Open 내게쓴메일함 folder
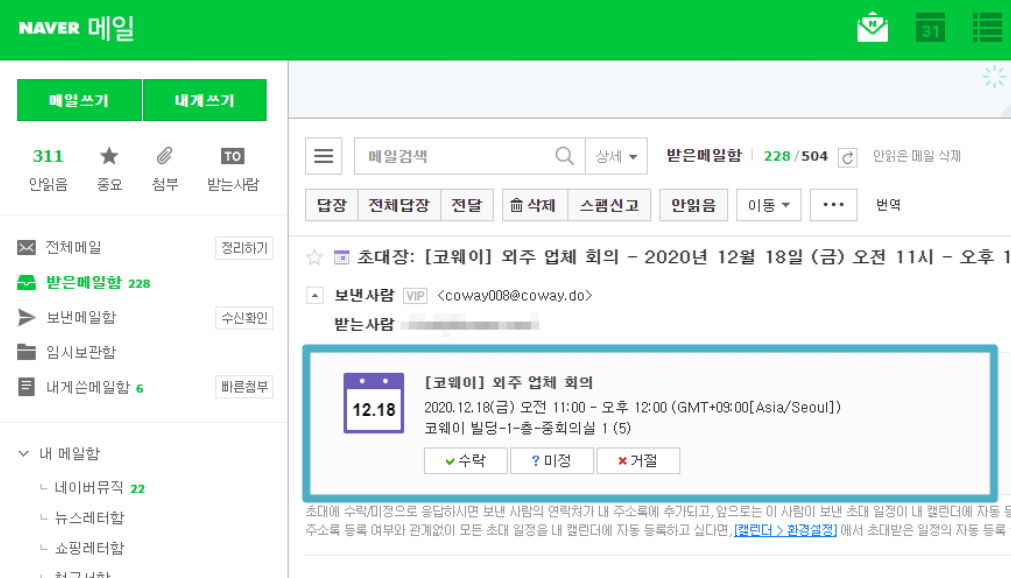1011x578 pixels. [x=88, y=387]
